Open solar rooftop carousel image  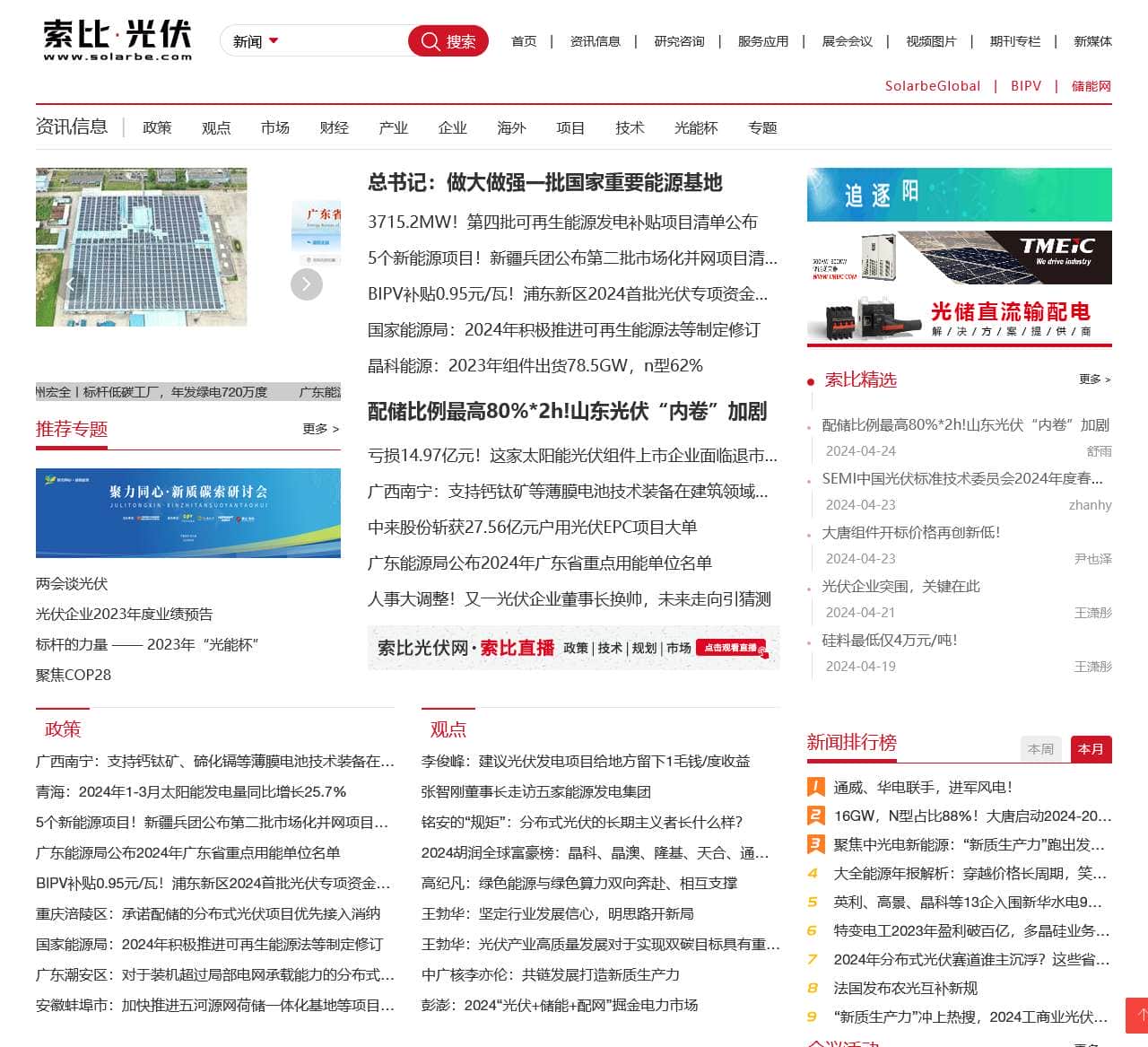(142, 247)
